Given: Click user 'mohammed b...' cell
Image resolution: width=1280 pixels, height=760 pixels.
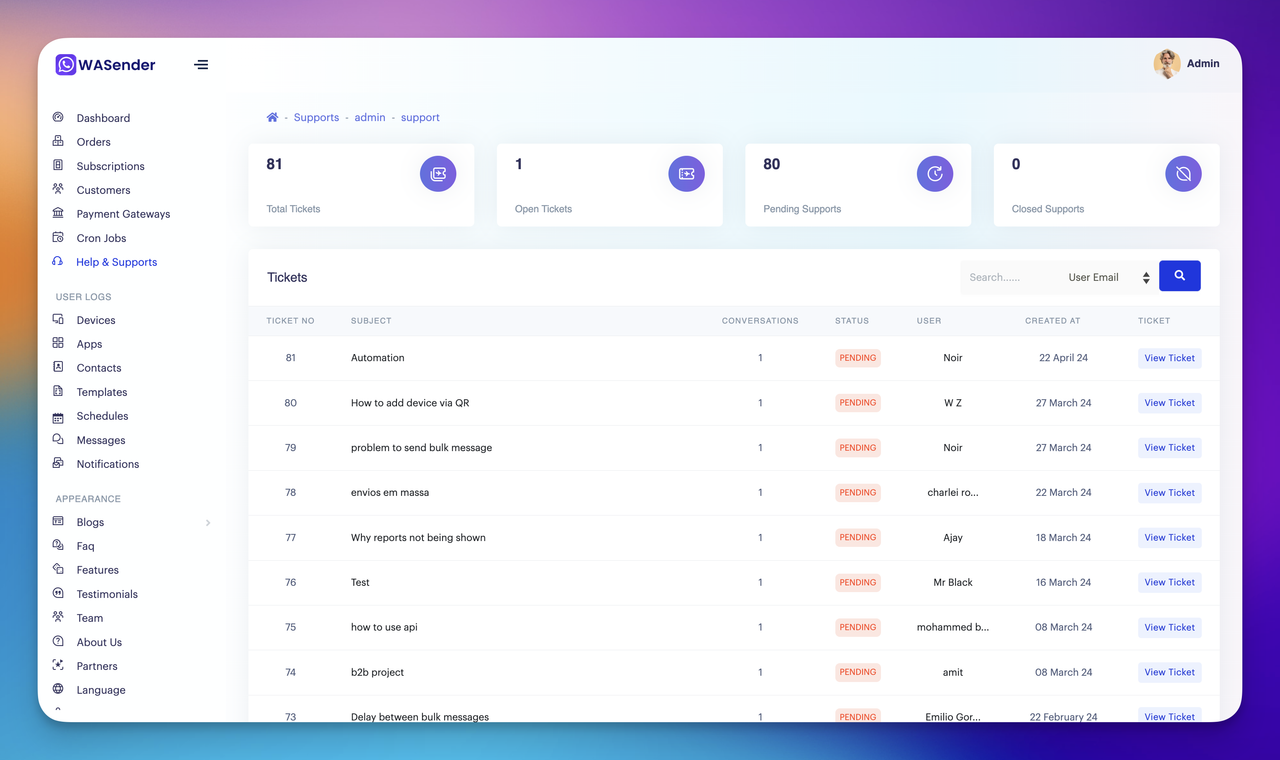Looking at the screenshot, I should [953, 627].
